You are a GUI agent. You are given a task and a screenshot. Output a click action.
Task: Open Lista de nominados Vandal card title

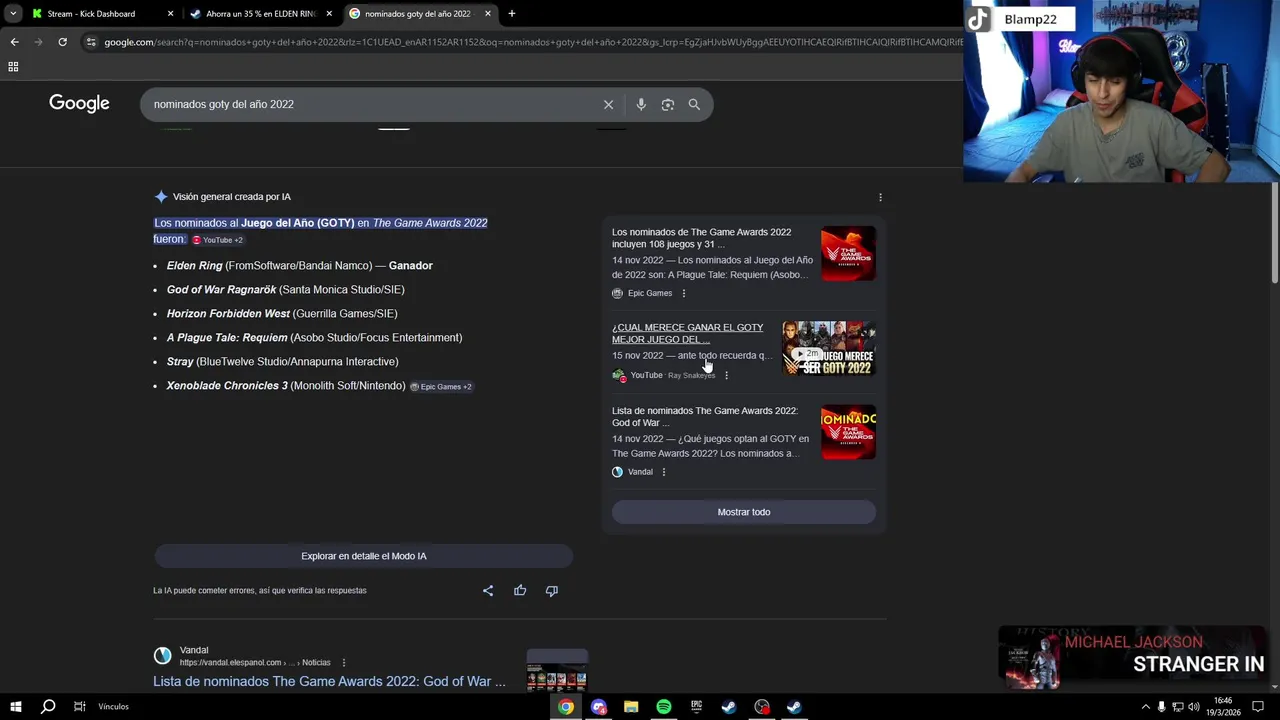click(705, 417)
